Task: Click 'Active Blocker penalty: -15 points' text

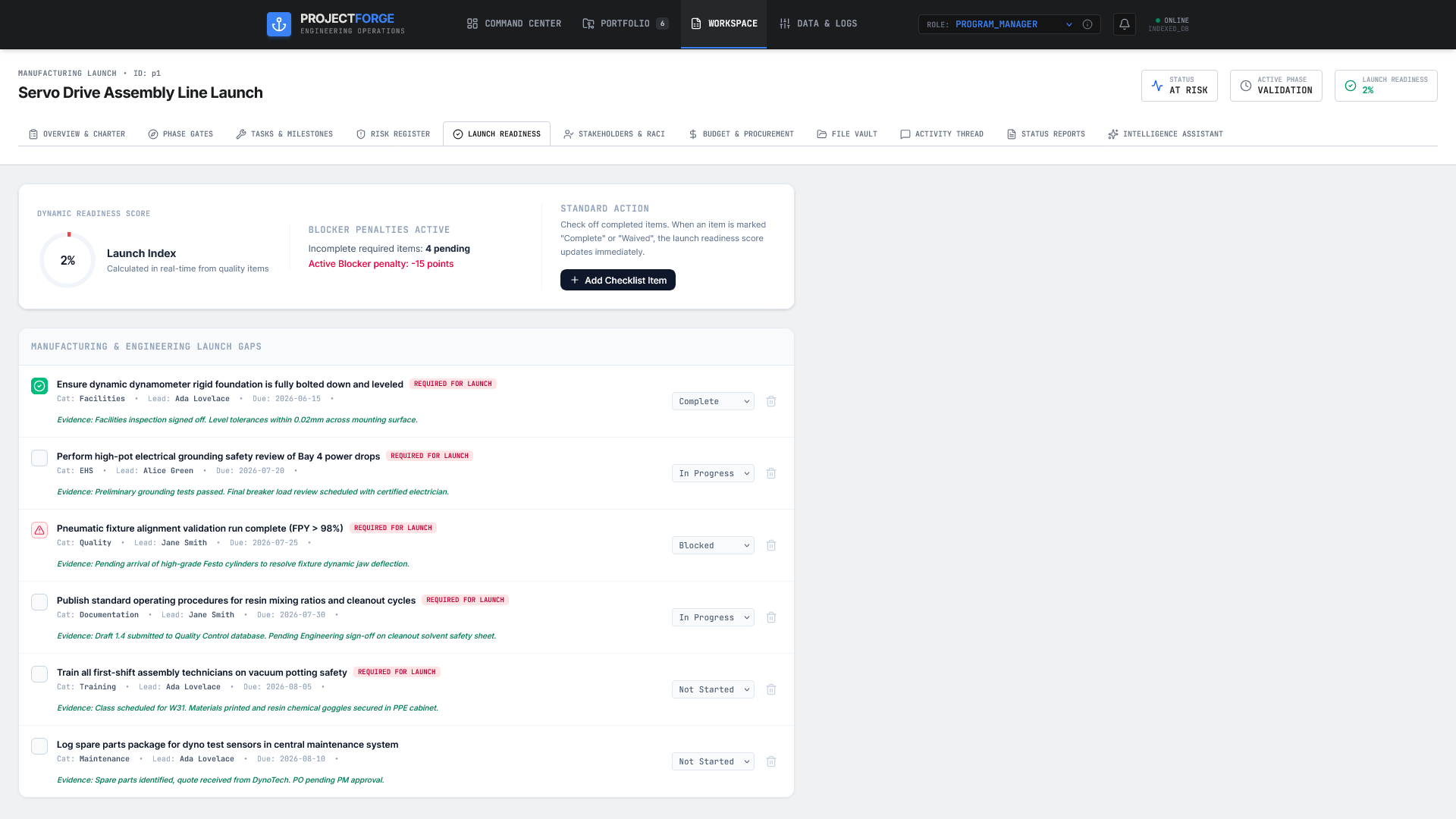Action: click(x=381, y=264)
